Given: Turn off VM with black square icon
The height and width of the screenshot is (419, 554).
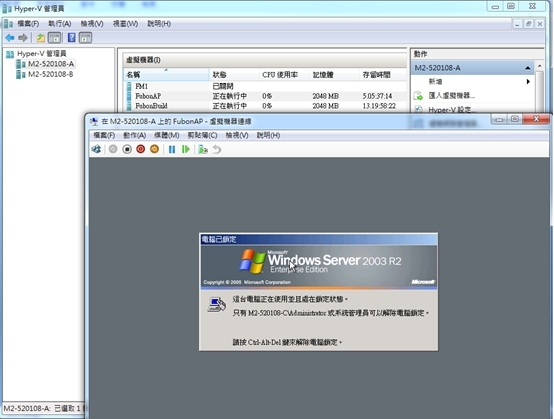Looking at the screenshot, I should [x=127, y=149].
